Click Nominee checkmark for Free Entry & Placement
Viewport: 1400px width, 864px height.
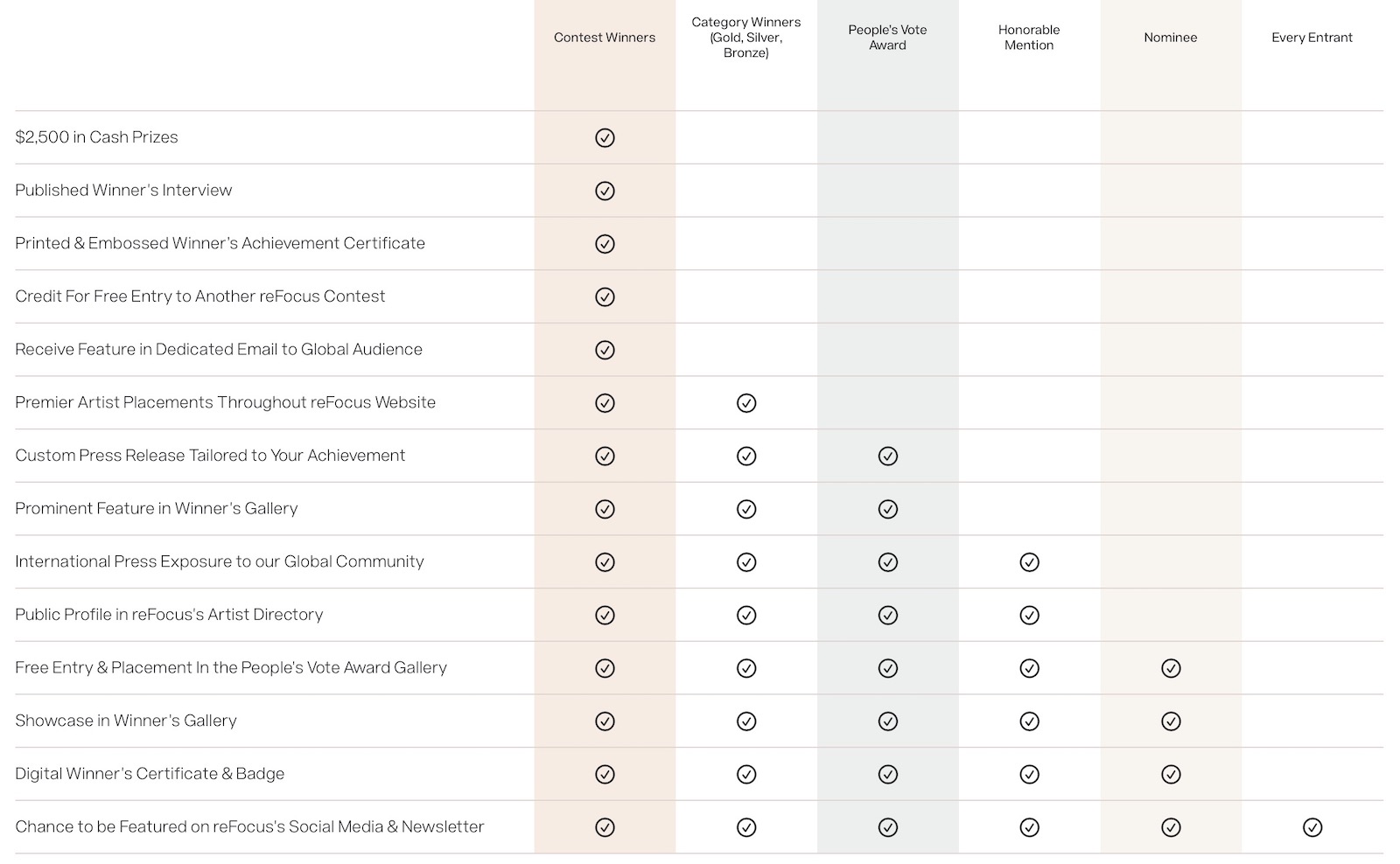[x=1171, y=668]
